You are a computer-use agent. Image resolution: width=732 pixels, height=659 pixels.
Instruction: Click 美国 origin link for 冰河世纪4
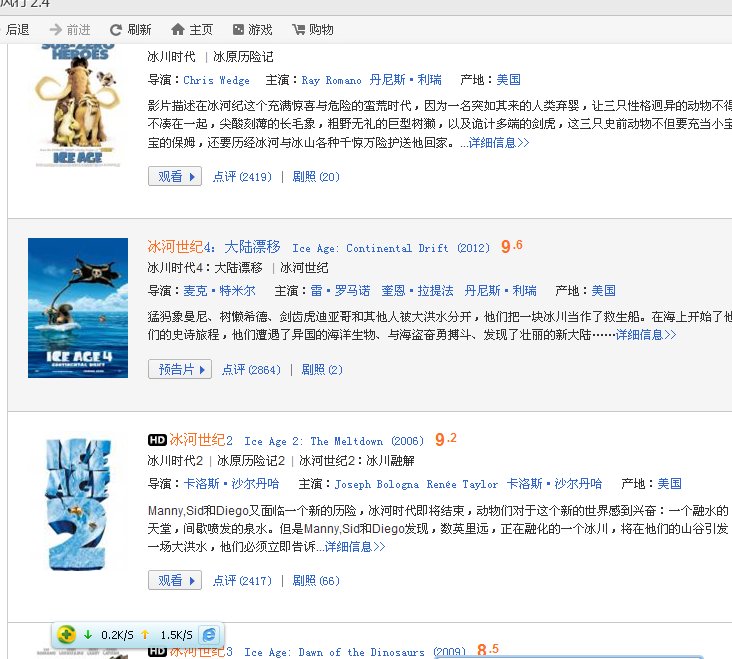[x=604, y=291]
